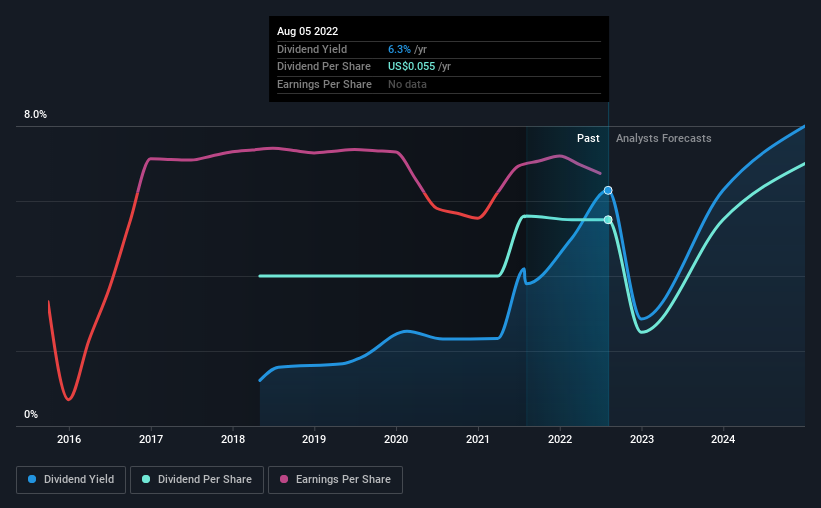Select the 2024 tick on the x-axis
Viewport: 821px width, 508px height.
point(723,439)
